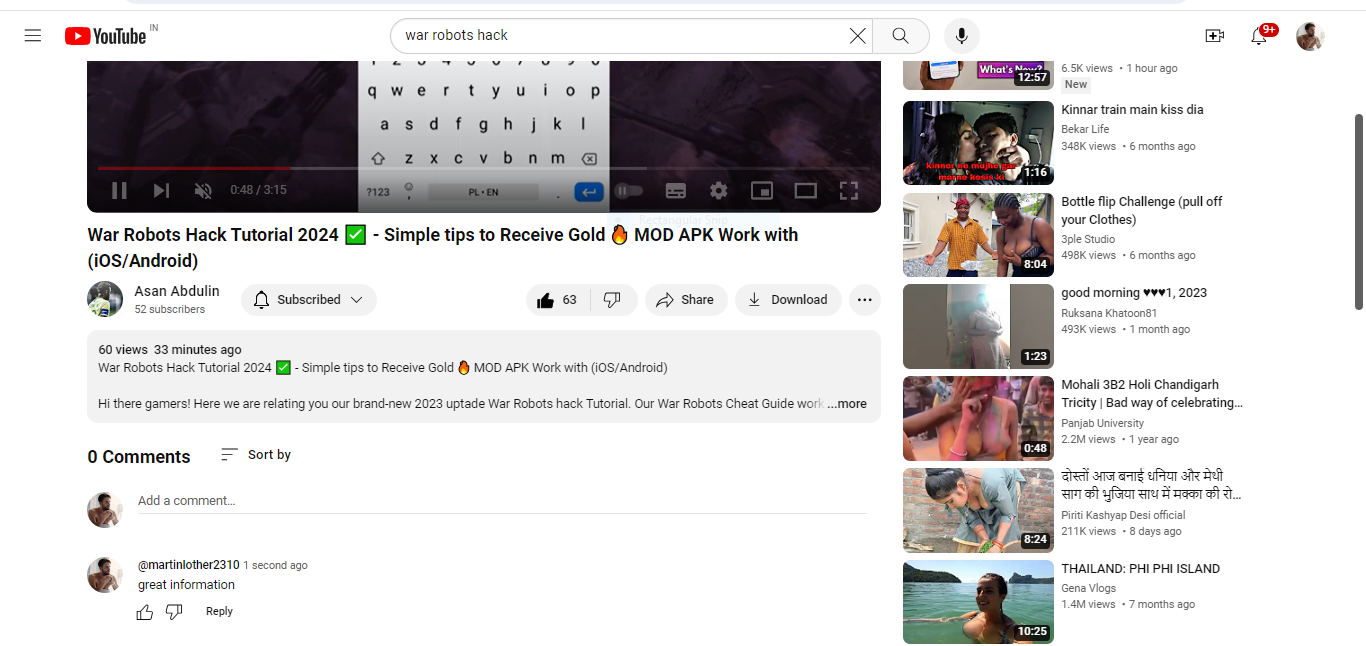1366x646 pixels.
Task: Enter full screen mode
Action: click(x=848, y=190)
